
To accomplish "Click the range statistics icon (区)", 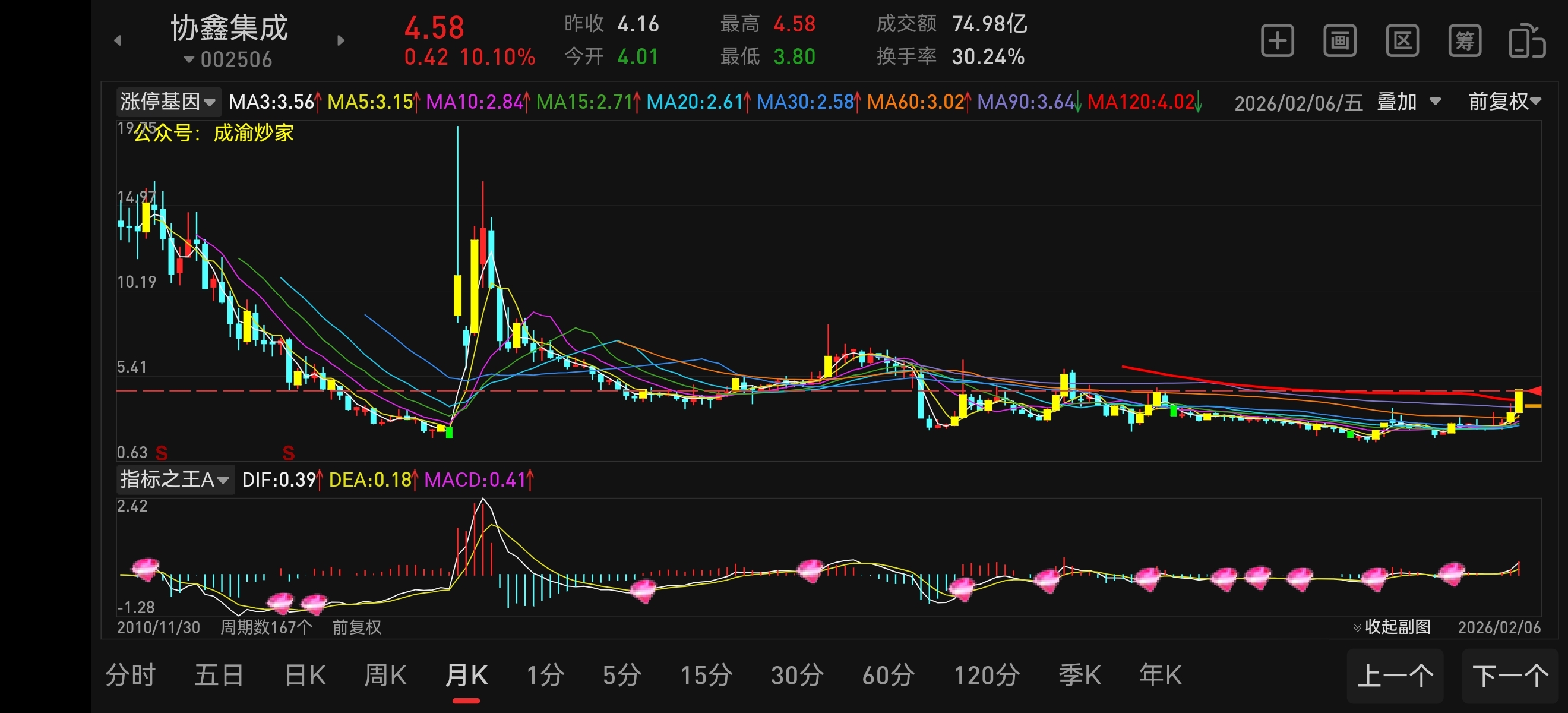I will 1402,41.
